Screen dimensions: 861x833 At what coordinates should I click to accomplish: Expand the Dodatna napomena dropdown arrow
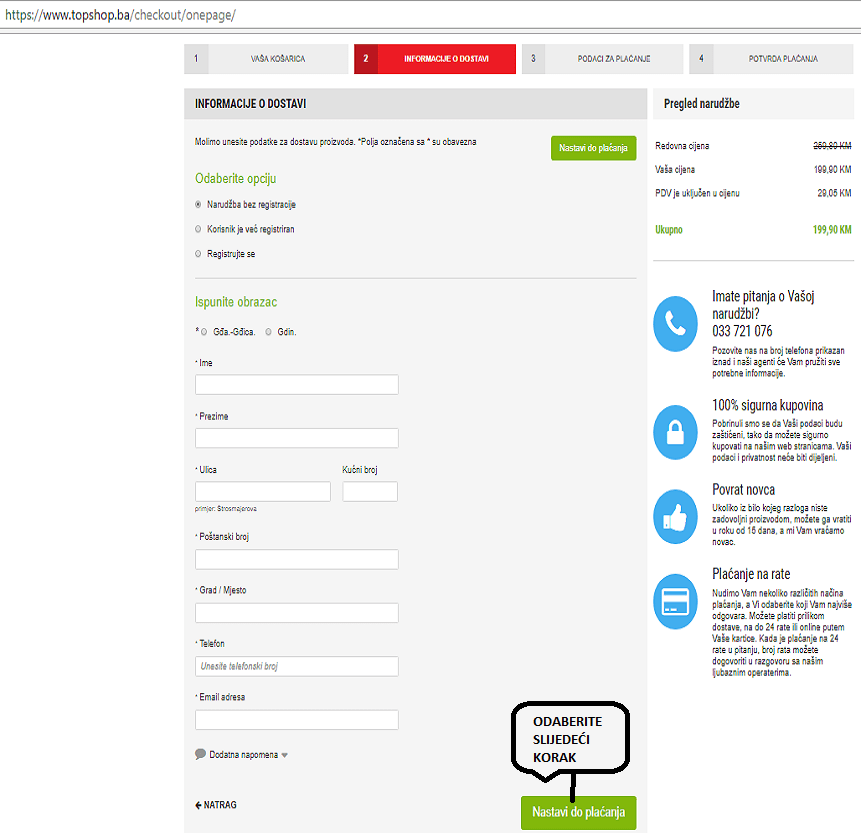284,755
